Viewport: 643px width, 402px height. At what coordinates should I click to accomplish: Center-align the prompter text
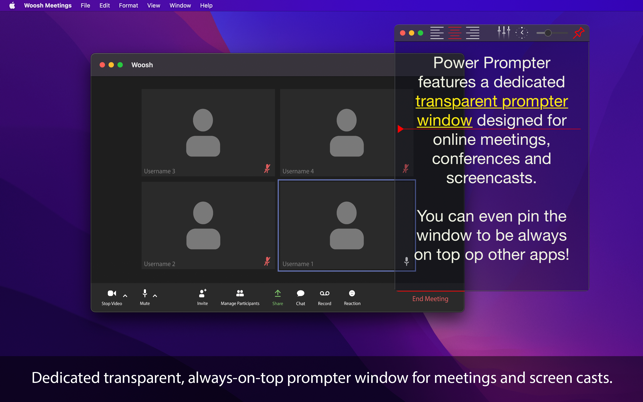click(455, 33)
